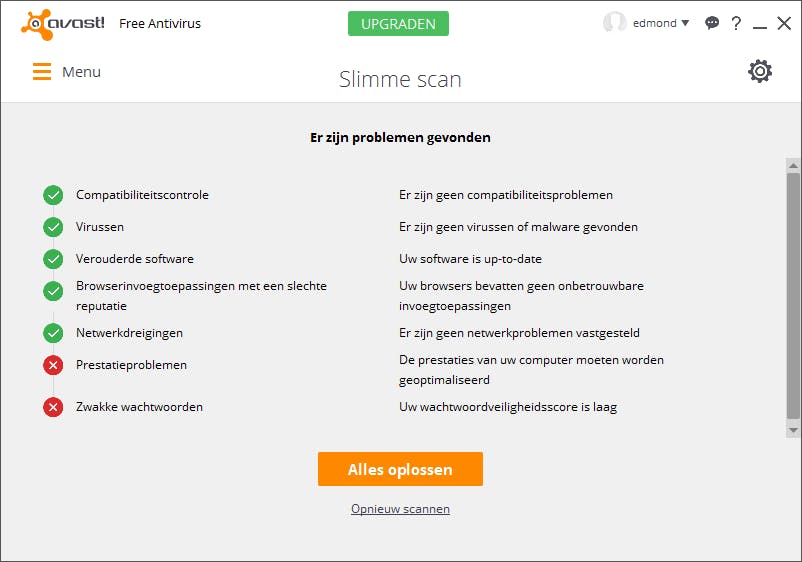This screenshot has width=802, height=562.
Task: Click the scrollbar up arrow
Action: (793, 165)
